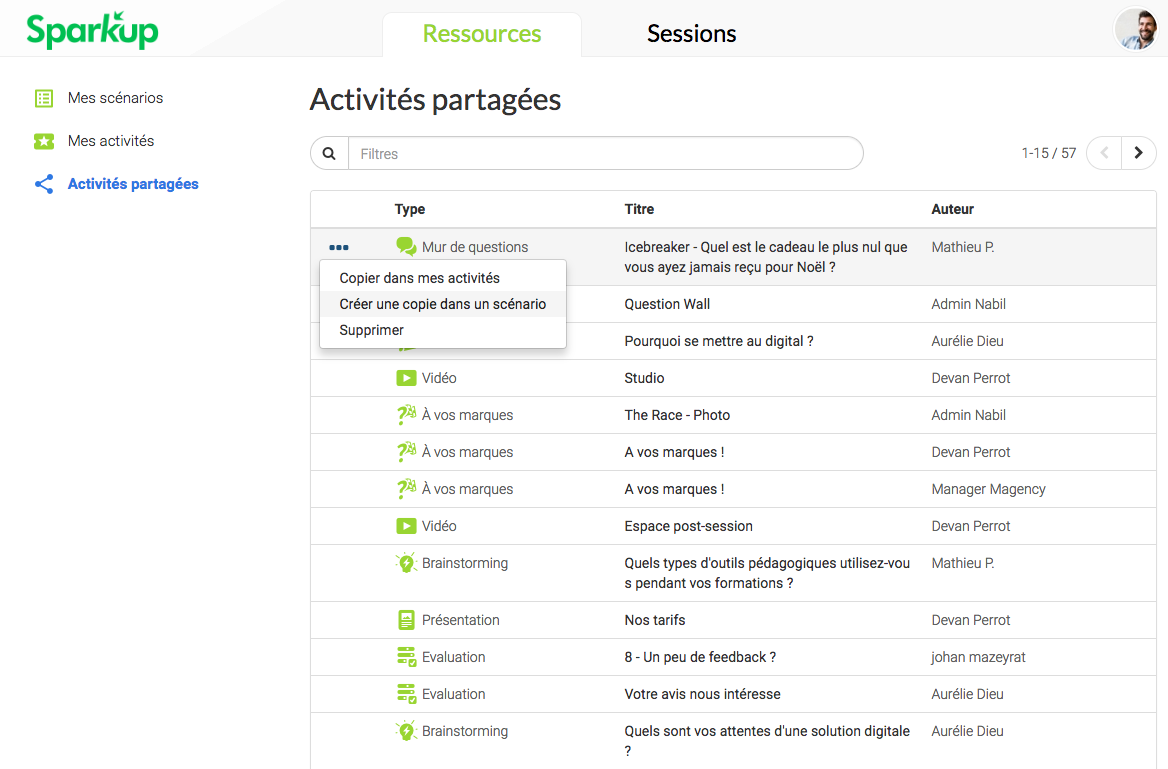The height and width of the screenshot is (769, 1168).
Task: Click the Sparkup logo
Action: (x=92, y=31)
